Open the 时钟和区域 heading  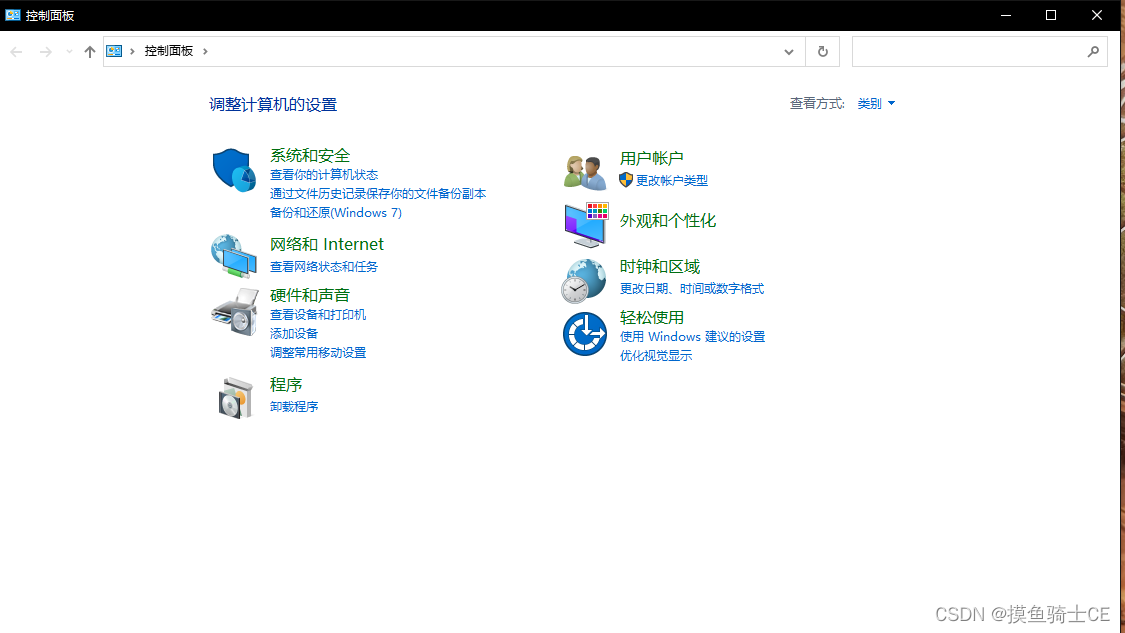pos(660,266)
